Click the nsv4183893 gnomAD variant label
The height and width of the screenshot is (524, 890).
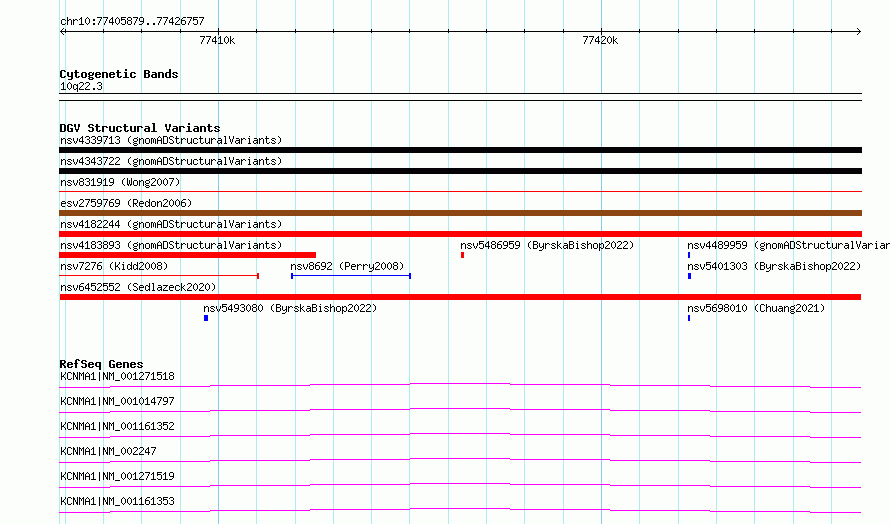point(171,245)
